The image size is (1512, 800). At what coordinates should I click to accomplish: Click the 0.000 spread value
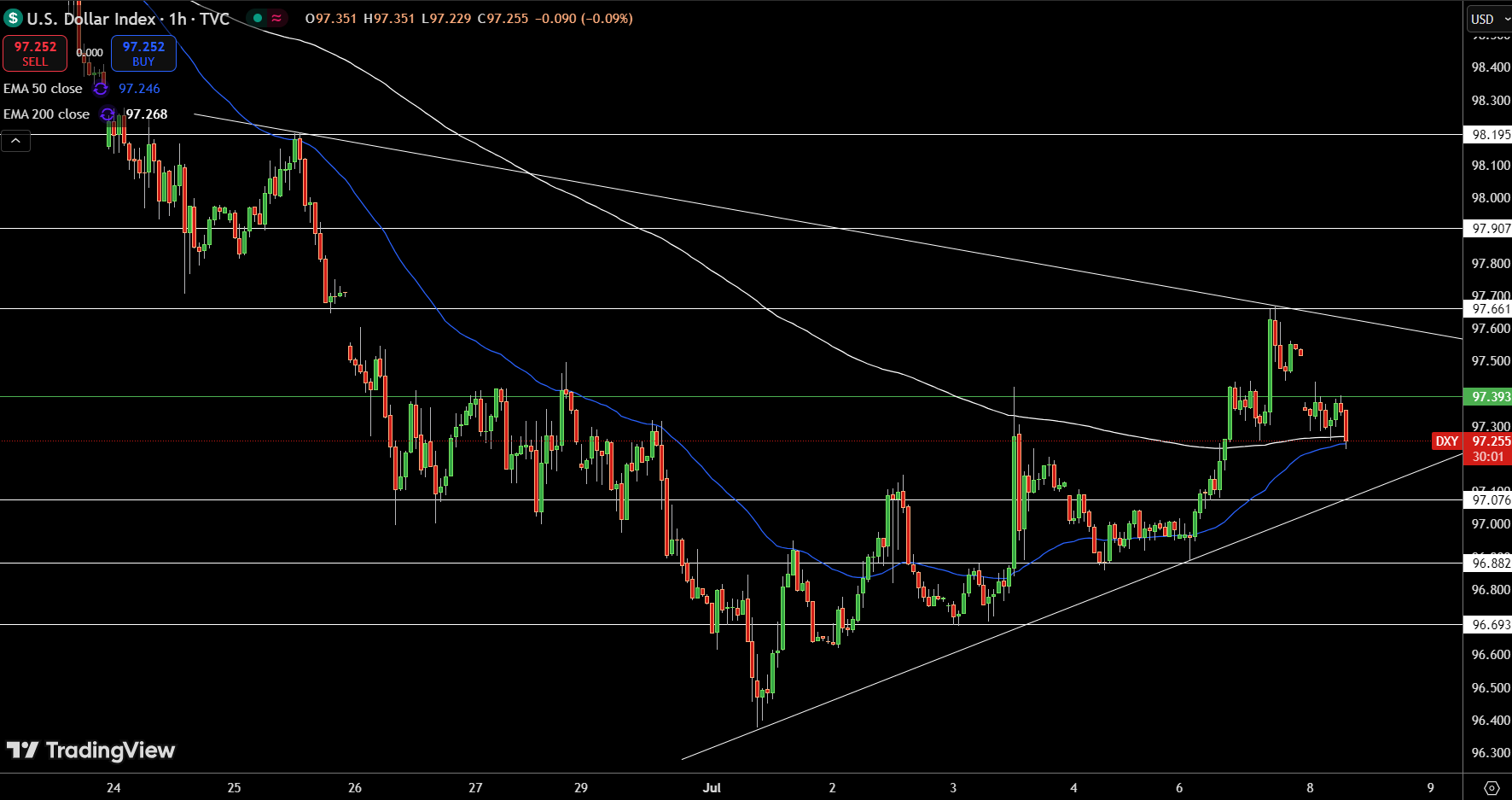tap(90, 53)
